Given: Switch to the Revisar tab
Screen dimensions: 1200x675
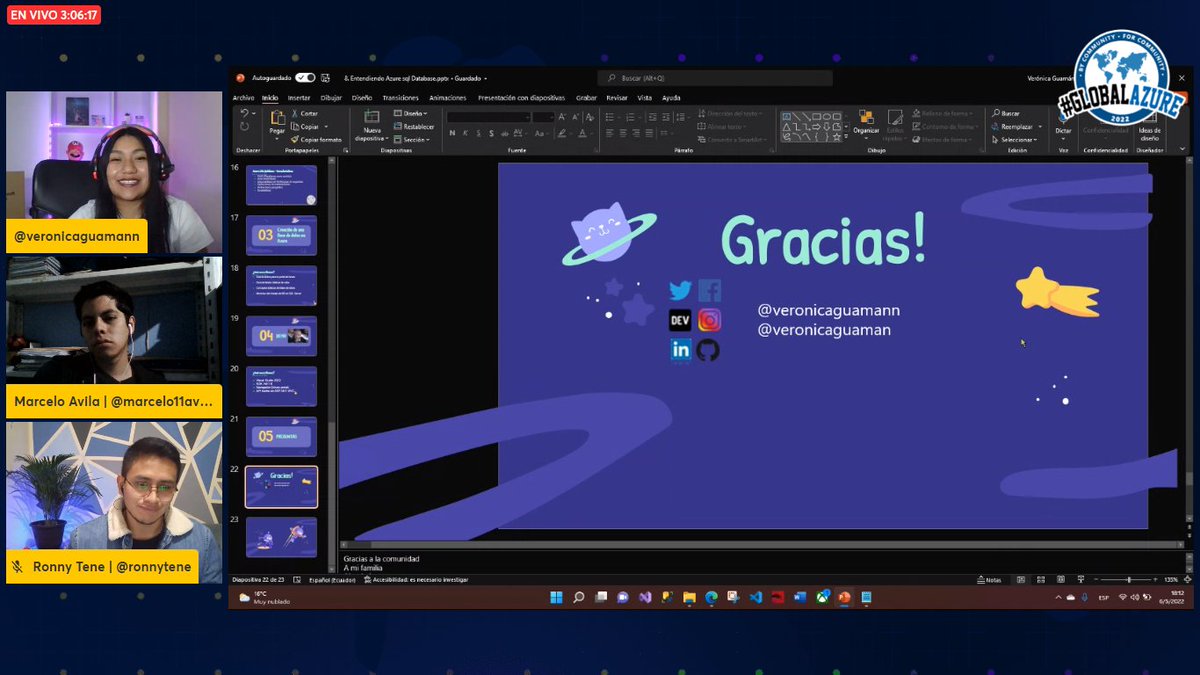Looking at the screenshot, I should tap(617, 98).
